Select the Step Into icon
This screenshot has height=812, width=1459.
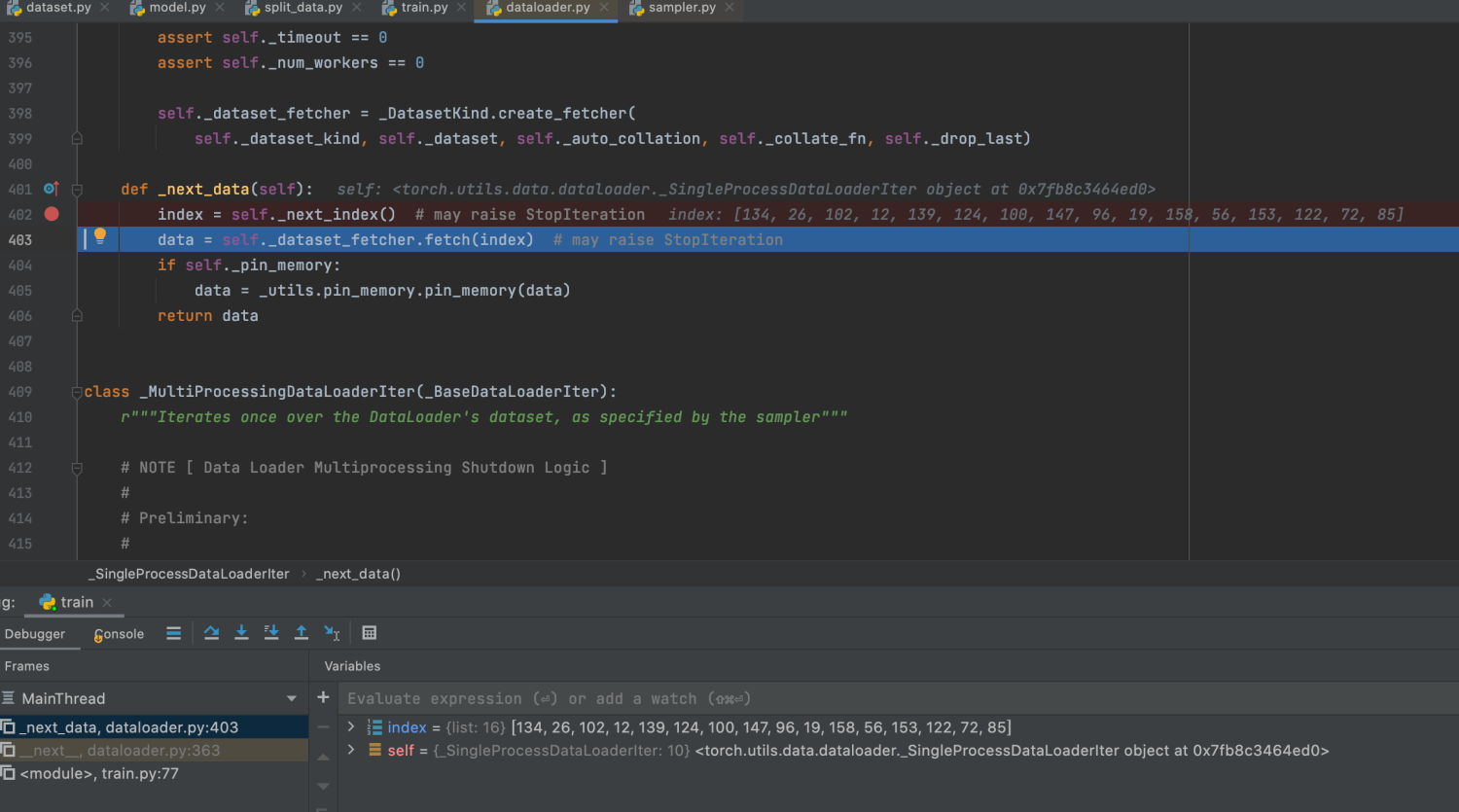point(241,633)
